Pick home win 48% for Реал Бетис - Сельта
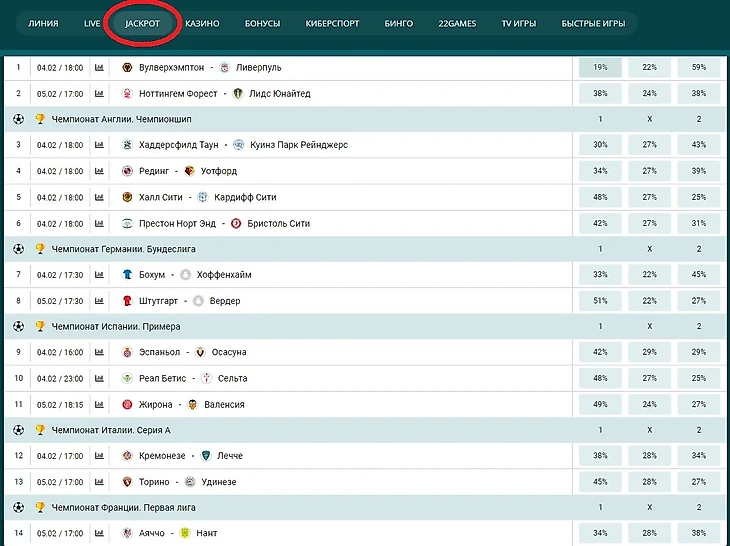This screenshot has height=546, width=730. (600, 378)
